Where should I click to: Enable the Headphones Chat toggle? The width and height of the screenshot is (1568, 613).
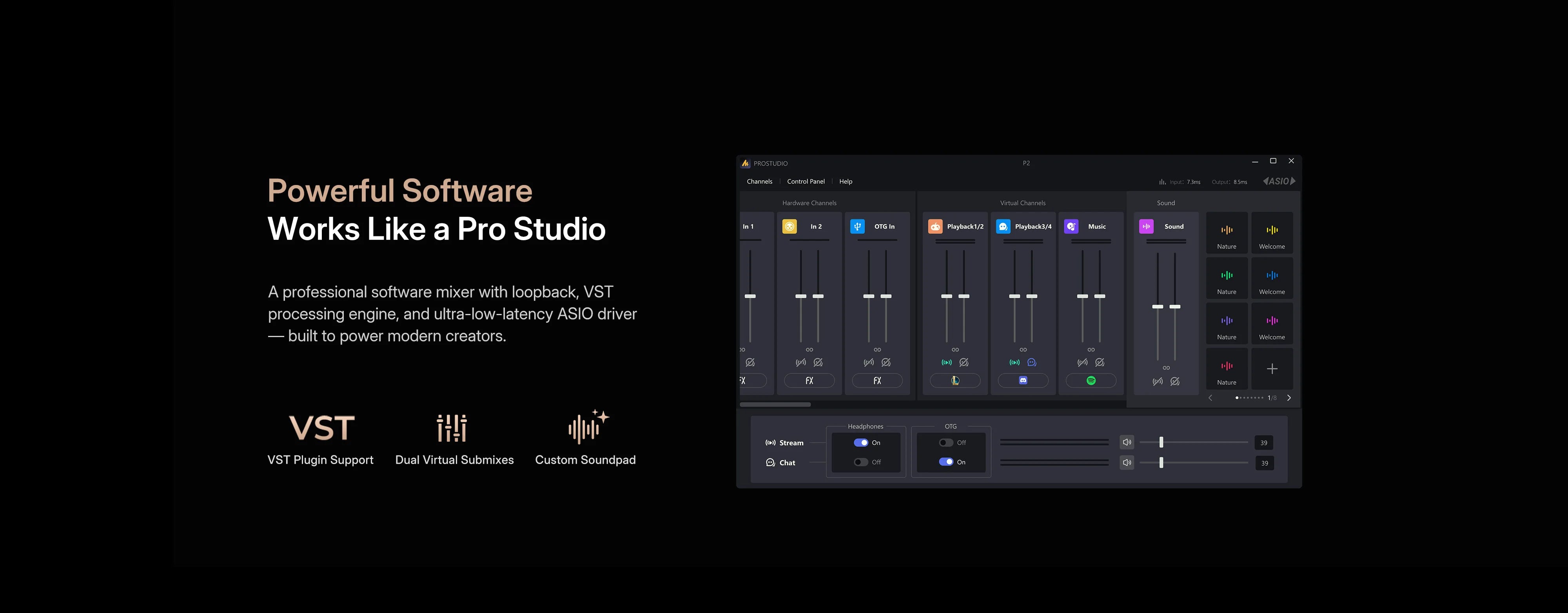[x=861, y=462]
